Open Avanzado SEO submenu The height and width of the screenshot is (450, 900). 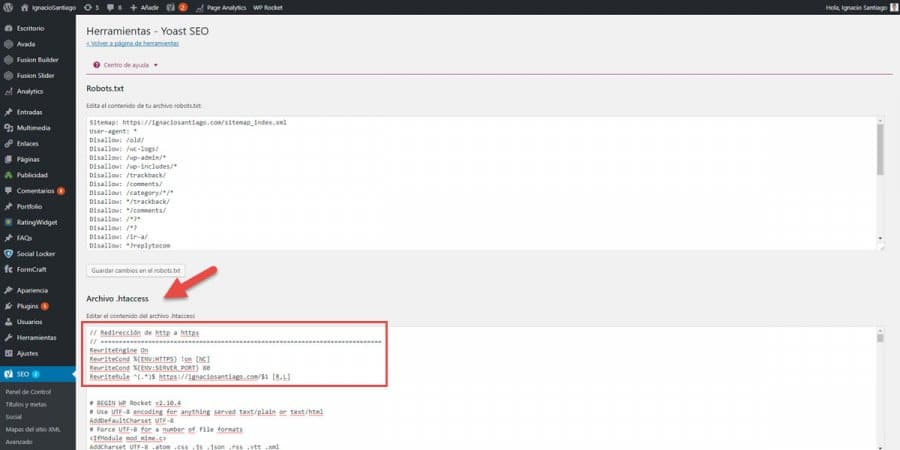point(18,441)
